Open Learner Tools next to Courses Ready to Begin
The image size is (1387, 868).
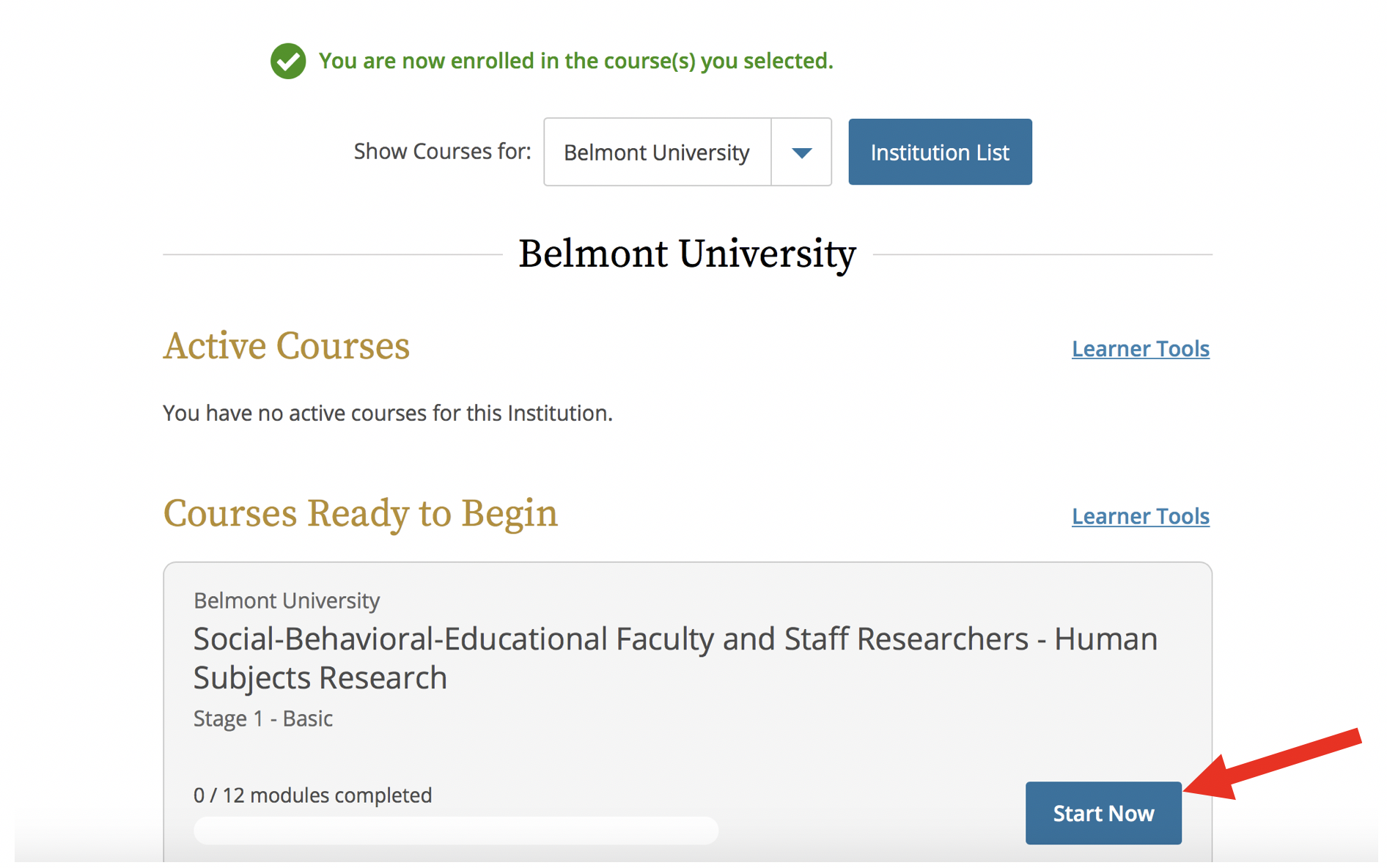click(1140, 516)
